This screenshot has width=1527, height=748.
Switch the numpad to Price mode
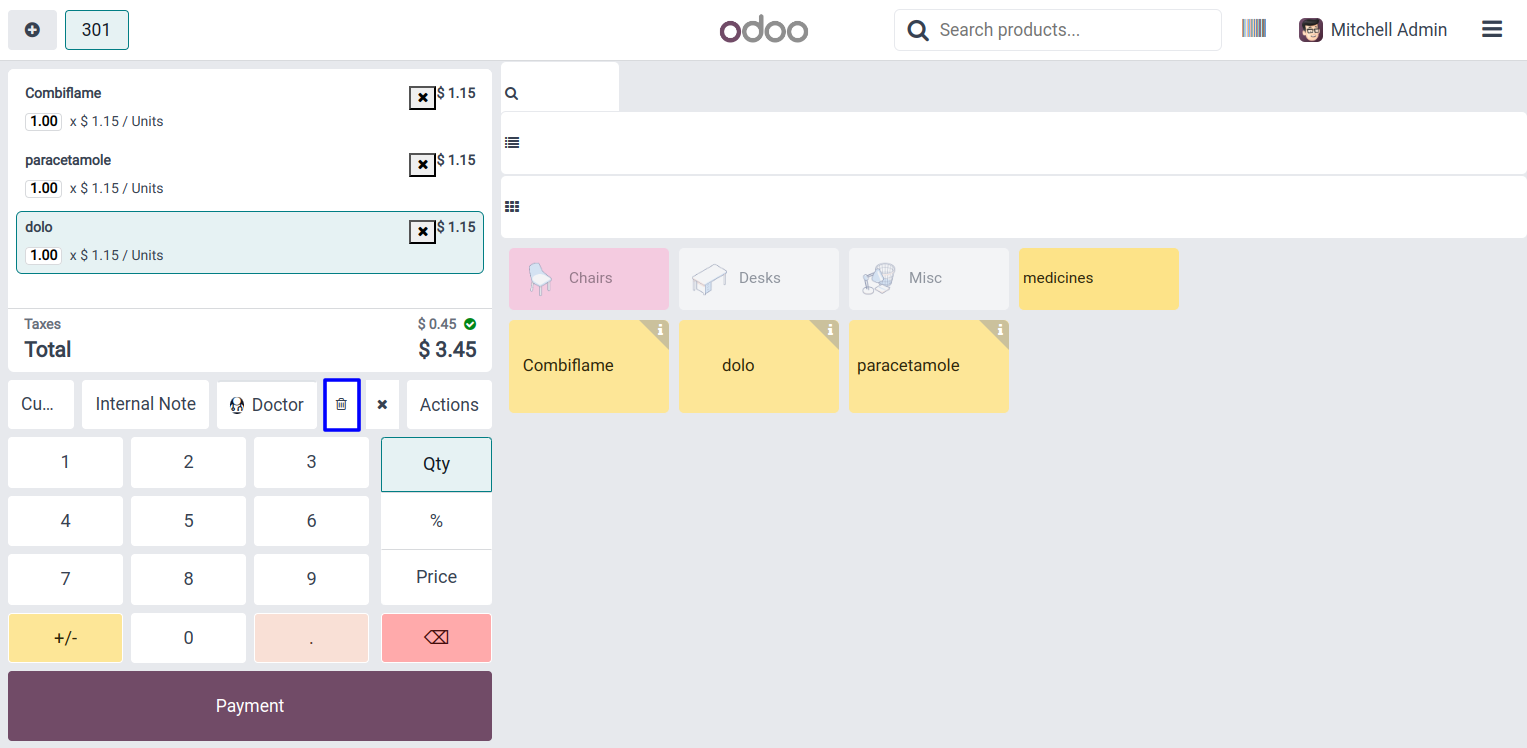coord(436,577)
